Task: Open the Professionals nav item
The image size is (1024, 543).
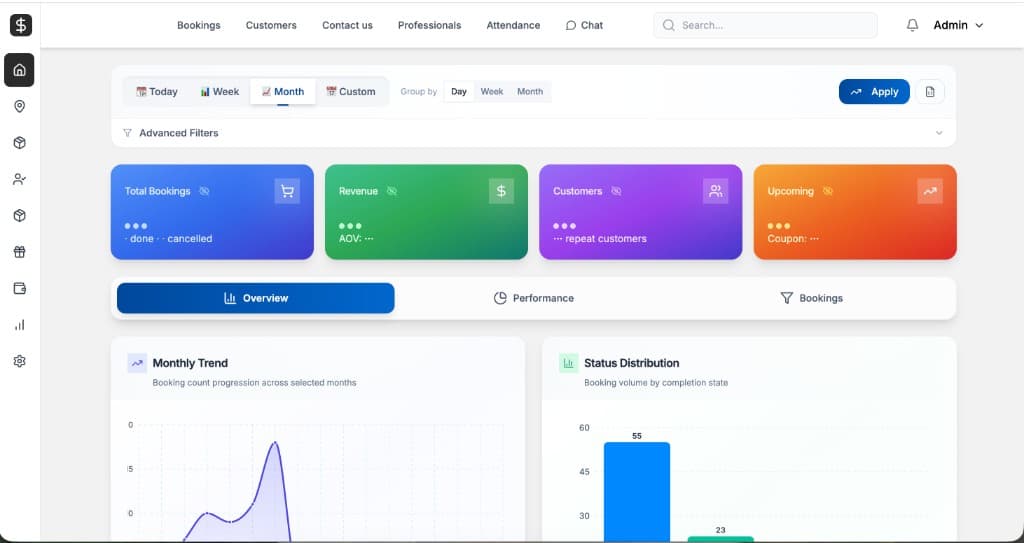Action: tap(430, 25)
